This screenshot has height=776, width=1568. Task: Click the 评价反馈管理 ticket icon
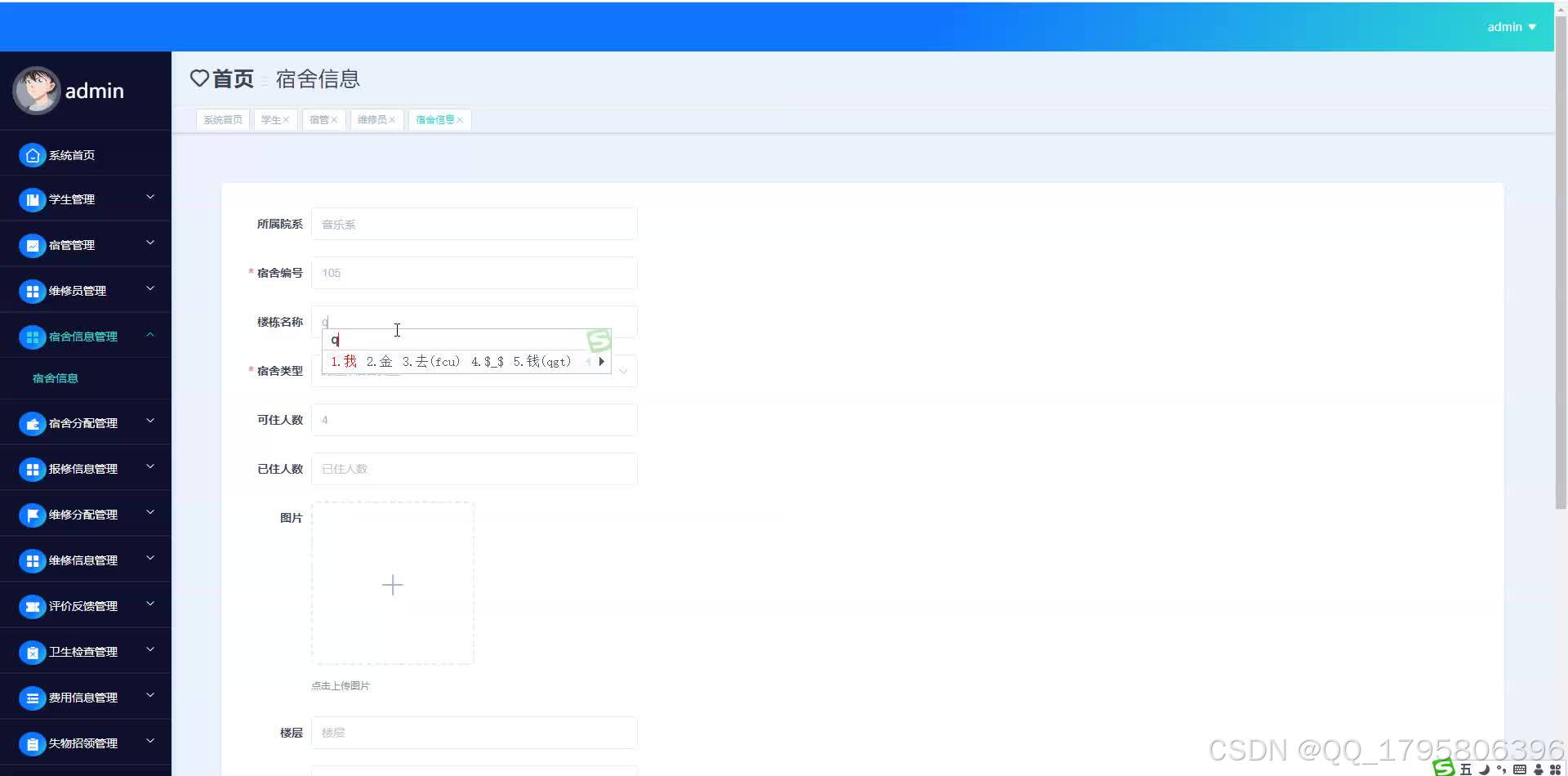[32, 606]
